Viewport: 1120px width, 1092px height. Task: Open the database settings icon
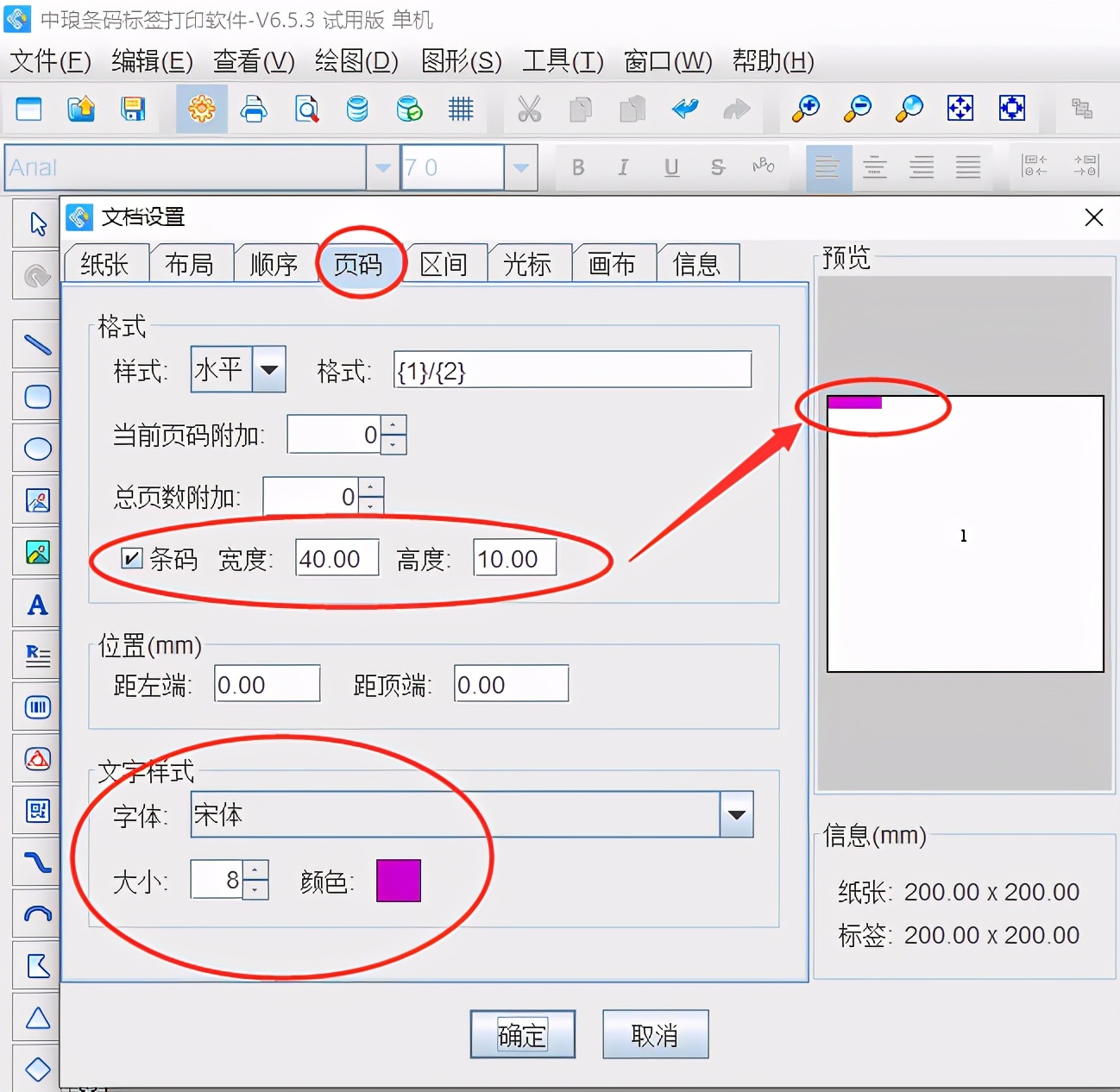[x=357, y=109]
